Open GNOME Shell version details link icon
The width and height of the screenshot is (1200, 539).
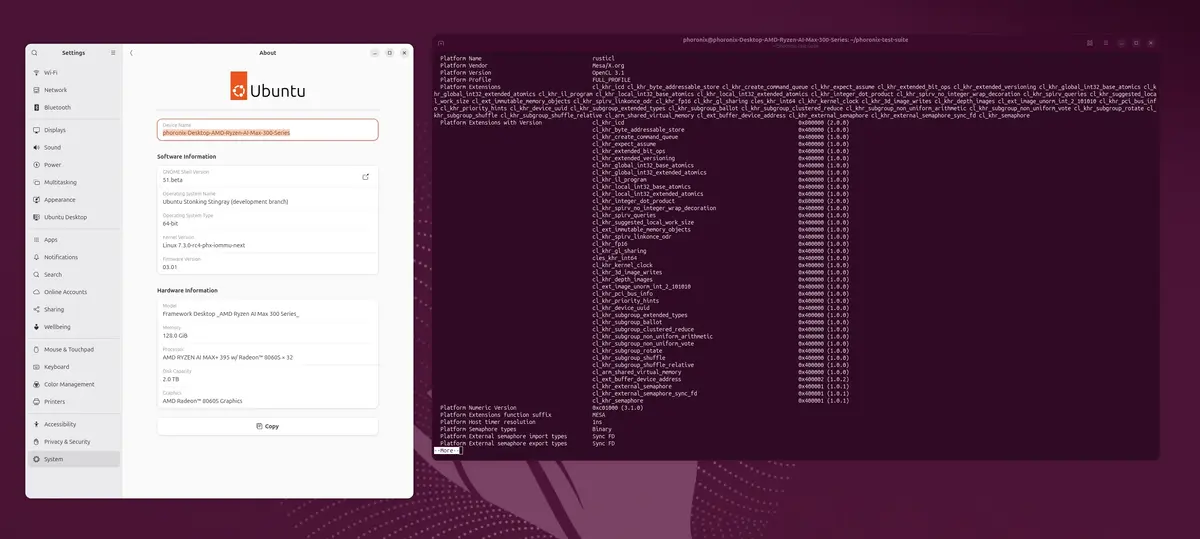click(365, 177)
